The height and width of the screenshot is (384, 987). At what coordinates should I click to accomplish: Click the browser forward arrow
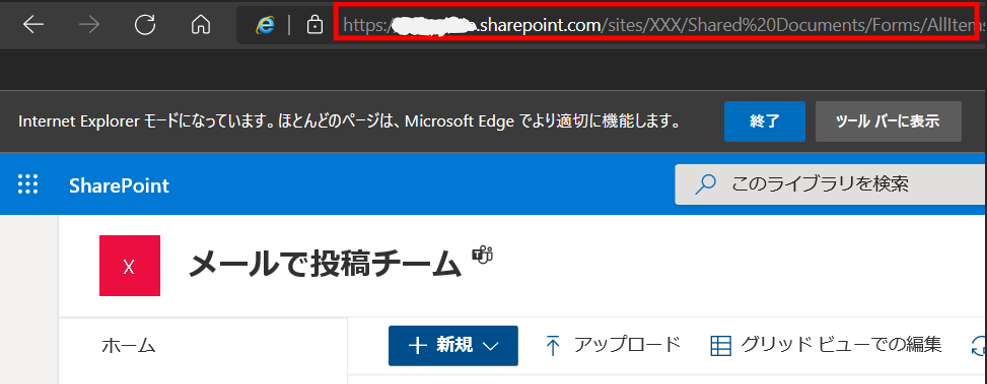coord(89,25)
